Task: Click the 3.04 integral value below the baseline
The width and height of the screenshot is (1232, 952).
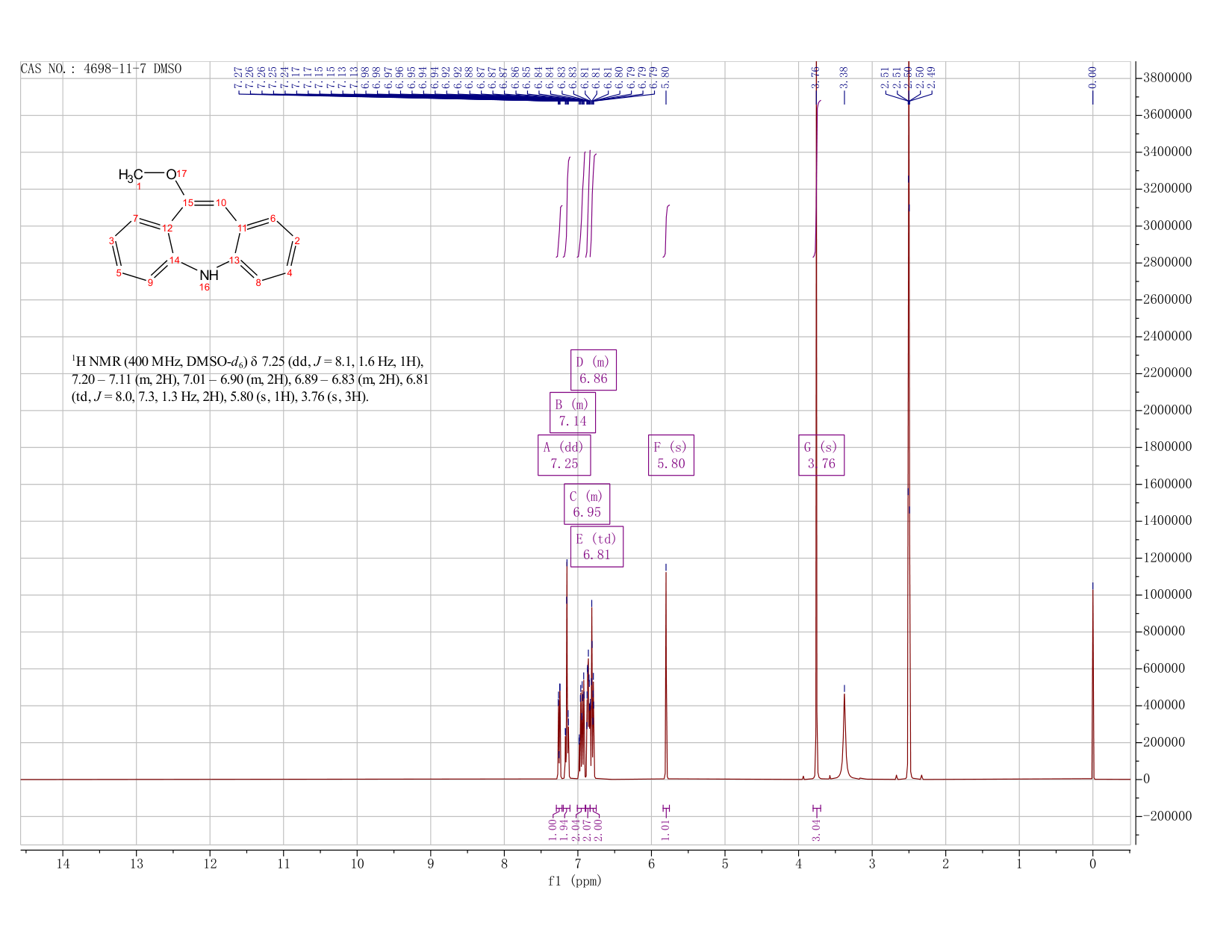Action: 816,830
